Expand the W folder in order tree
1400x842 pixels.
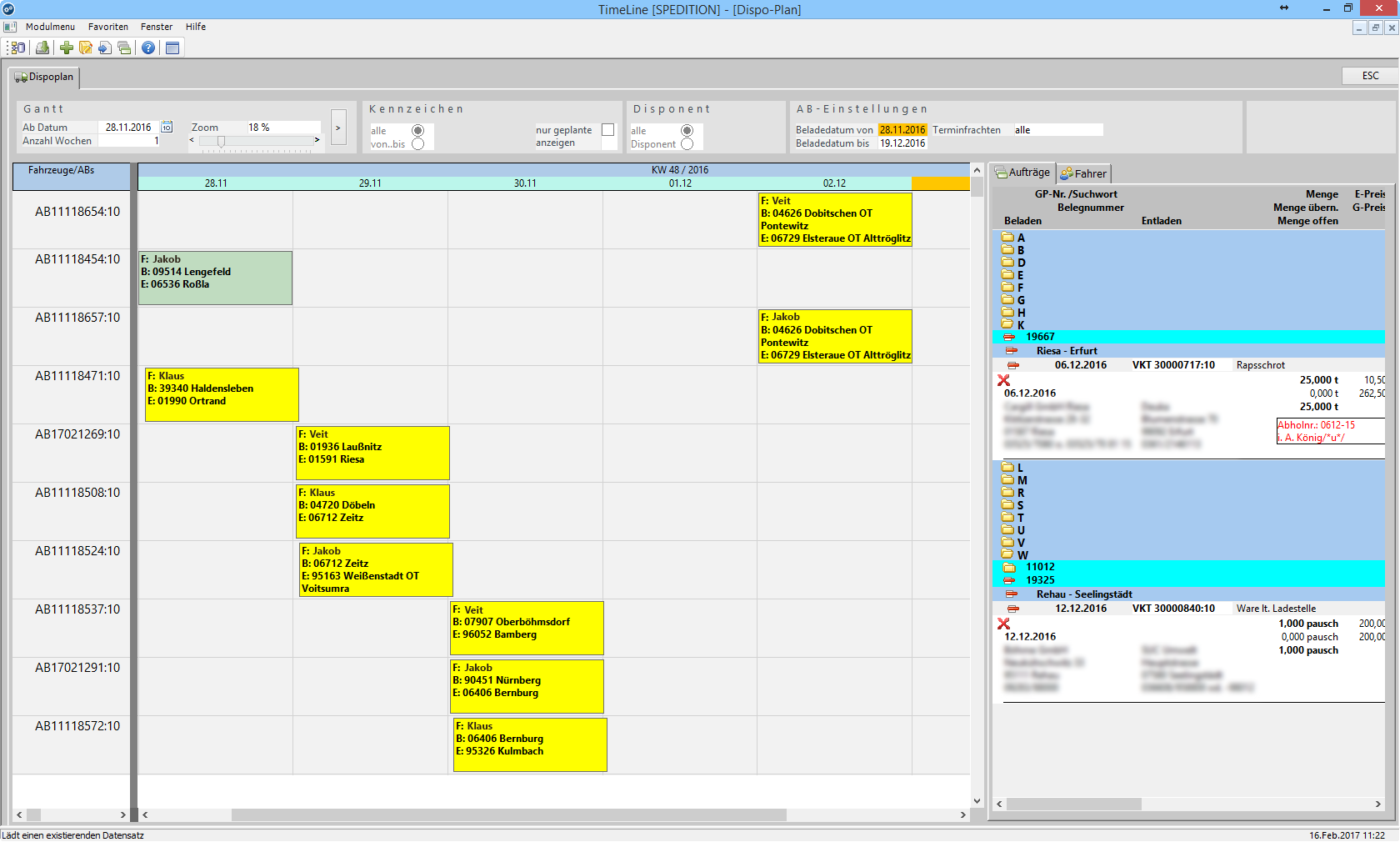pyautogui.click(x=1007, y=554)
